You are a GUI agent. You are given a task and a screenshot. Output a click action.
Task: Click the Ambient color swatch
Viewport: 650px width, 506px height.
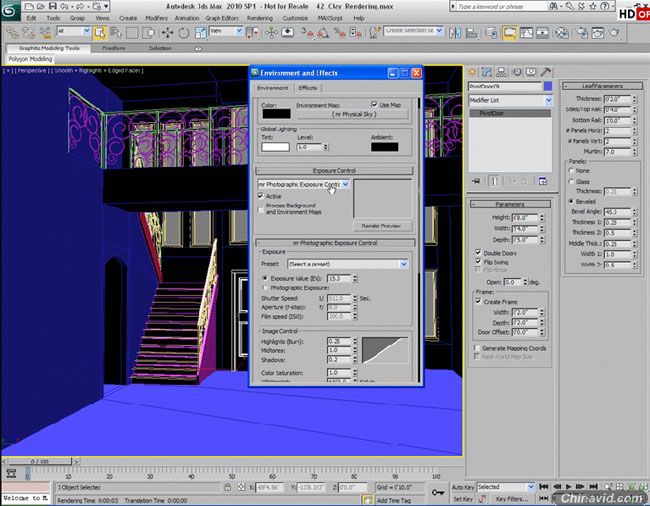tap(385, 147)
